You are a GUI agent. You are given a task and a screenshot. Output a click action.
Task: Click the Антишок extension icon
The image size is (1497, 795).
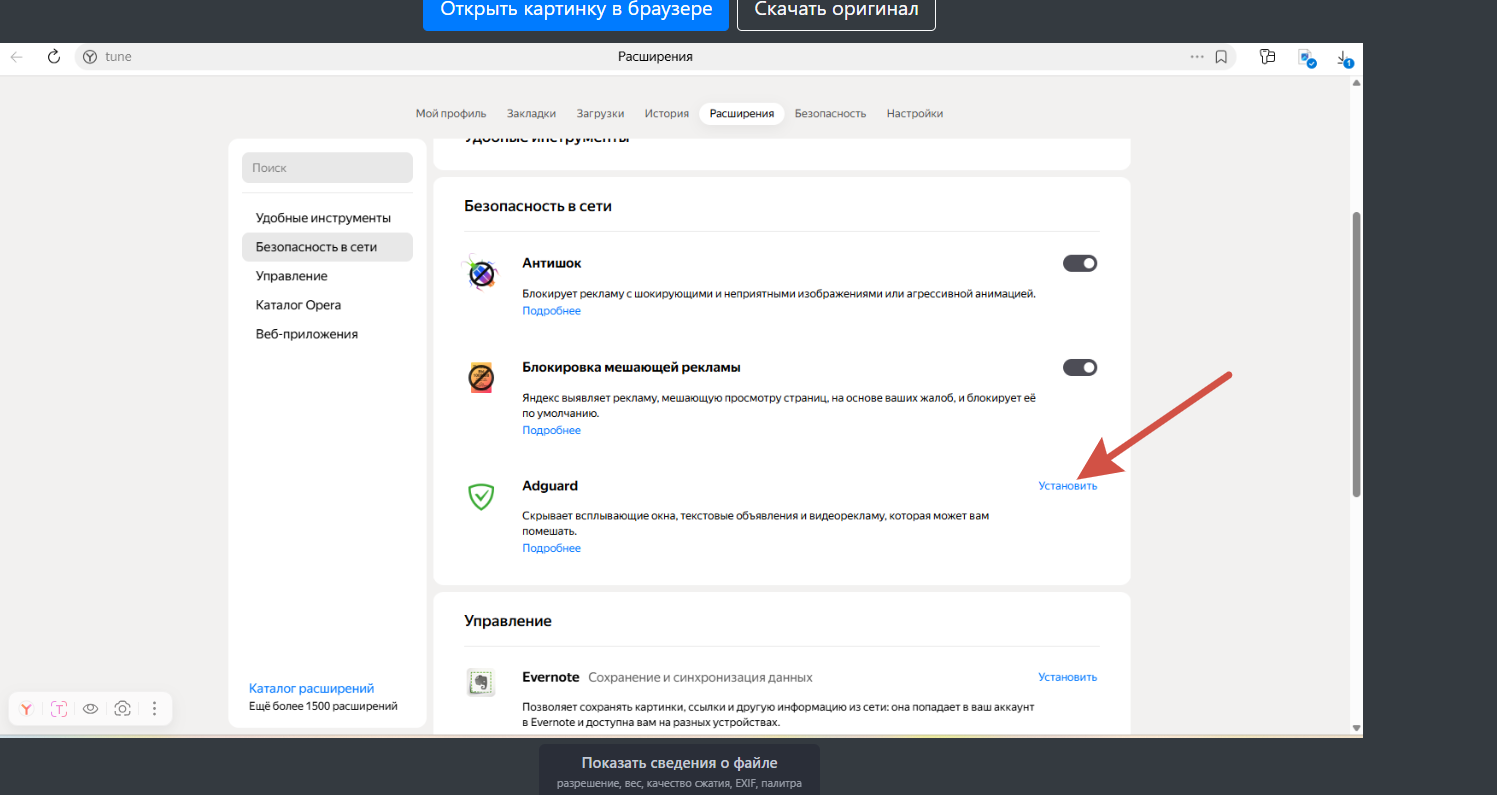tap(481, 272)
